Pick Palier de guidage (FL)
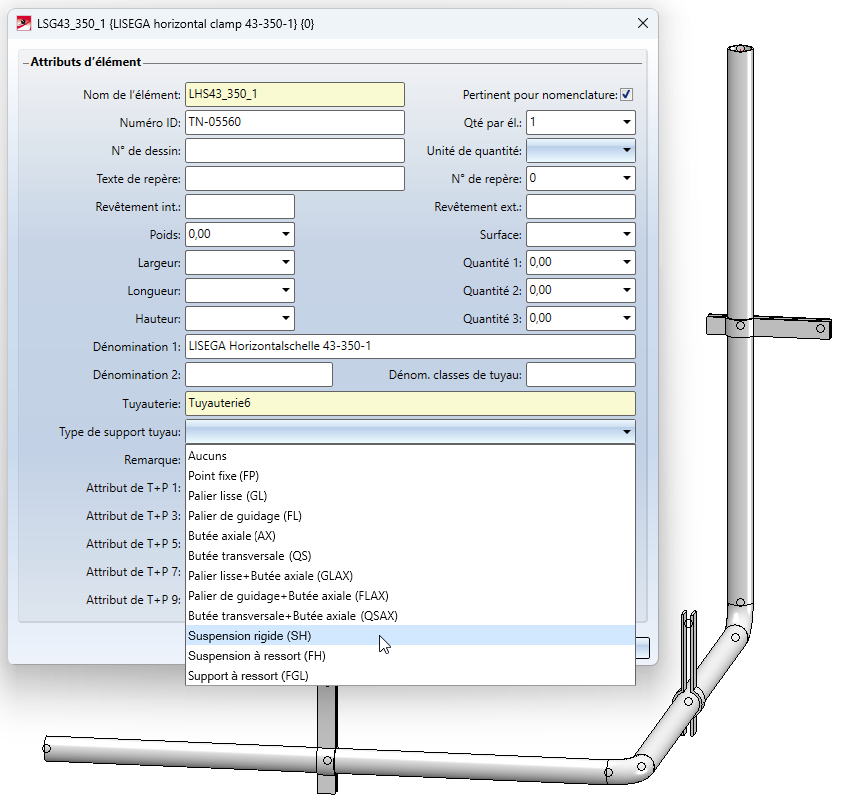 tap(410, 516)
